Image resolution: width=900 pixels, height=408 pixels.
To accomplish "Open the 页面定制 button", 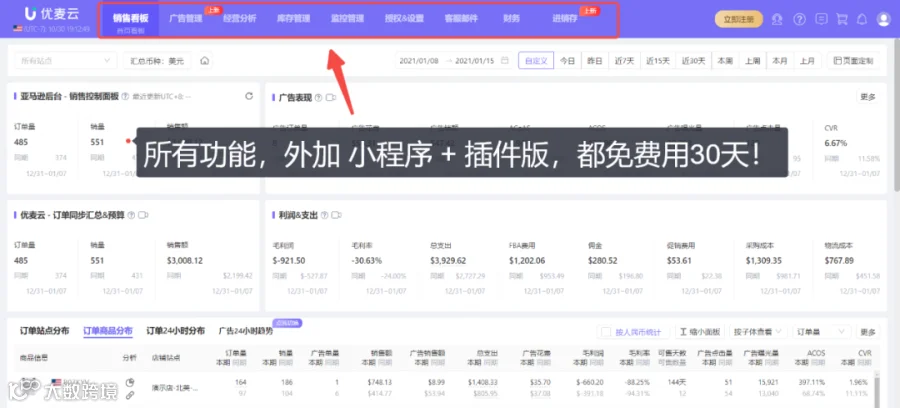I will coord(853,60).
